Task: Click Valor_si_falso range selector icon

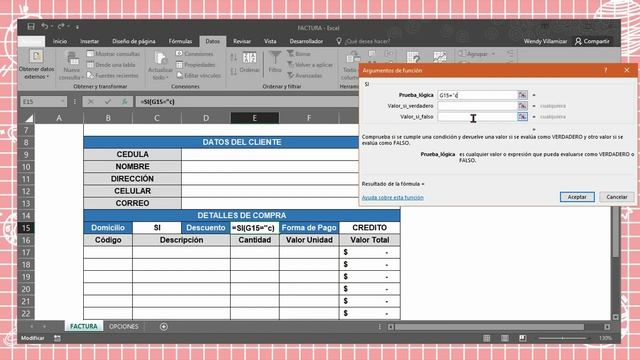Action: tap(522, 117)
